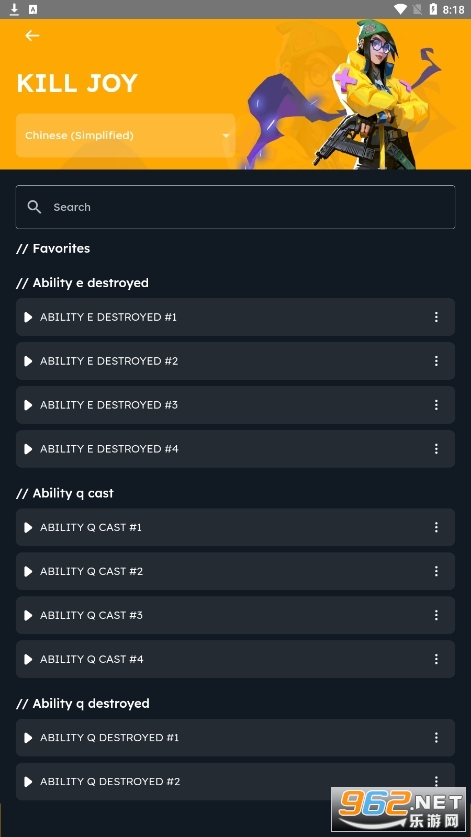The width and height of the screenshot is (471, 837).
Task: Select the Ability Q Cast #1 row
Action: click(236, 527)
